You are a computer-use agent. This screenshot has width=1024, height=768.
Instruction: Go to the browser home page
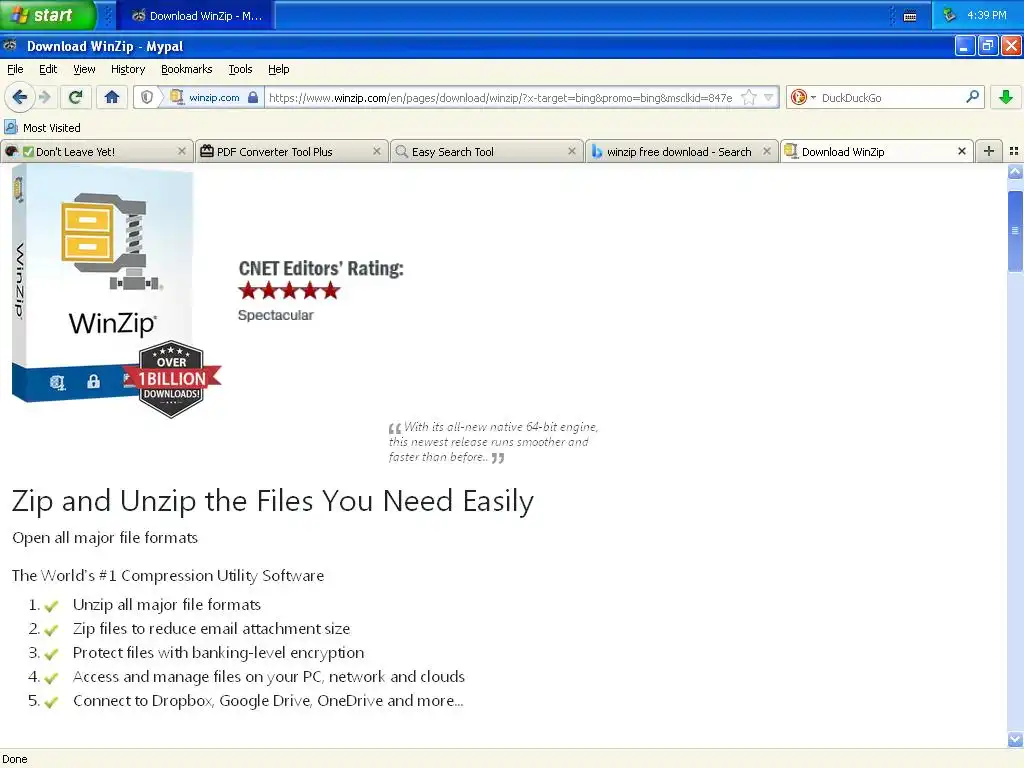tap(112, 97)
